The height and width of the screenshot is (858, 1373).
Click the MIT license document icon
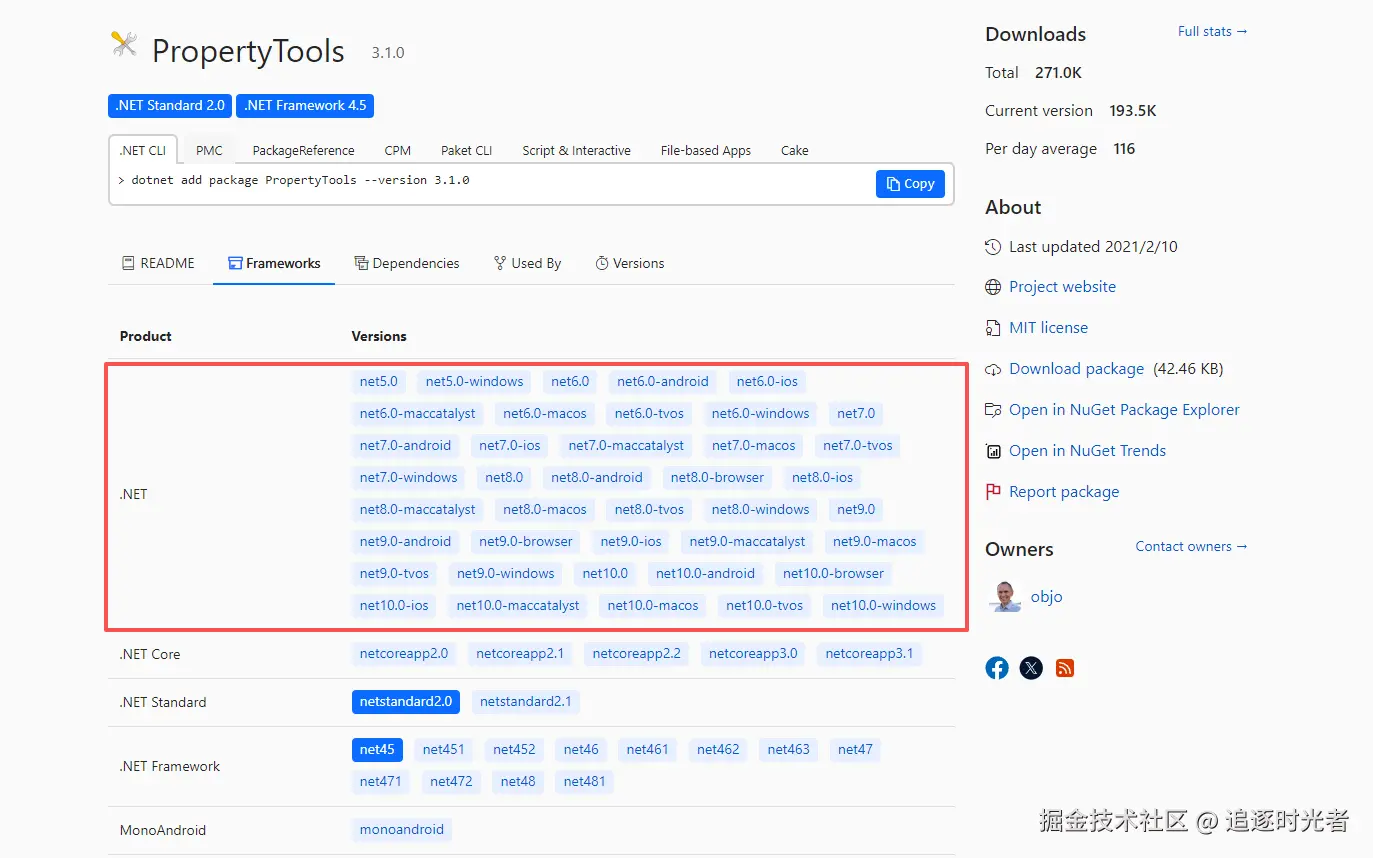pos(993,328)
